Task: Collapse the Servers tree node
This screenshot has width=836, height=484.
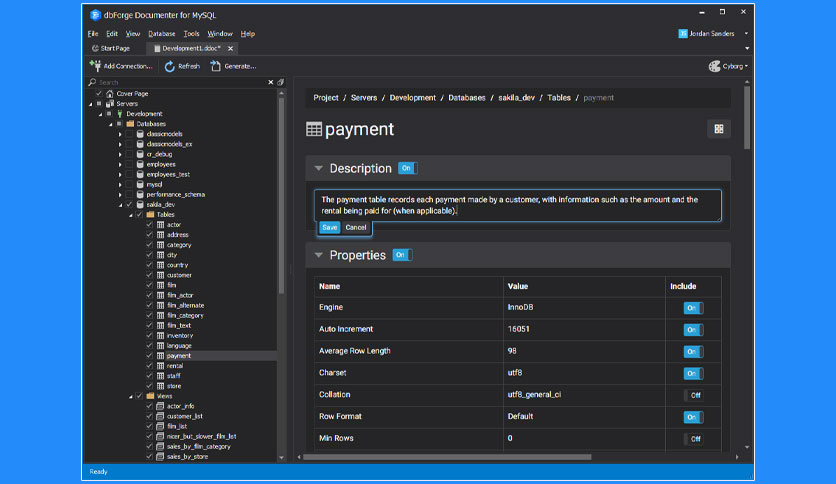Action: pos(91,104)
